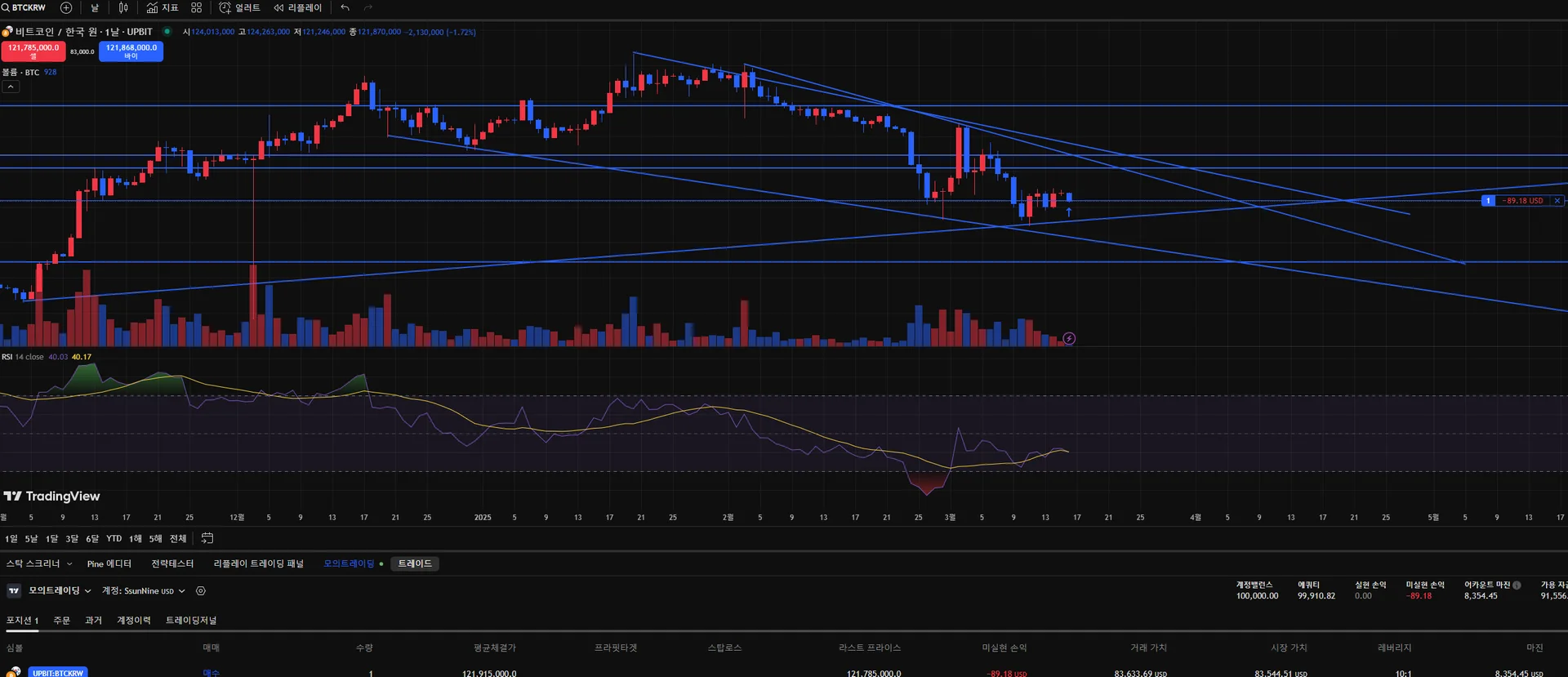Screen dimensions: 1568x677
Task: Open the 지표 indicators menu
Action: pyautogui.click(x=163, y=7)
